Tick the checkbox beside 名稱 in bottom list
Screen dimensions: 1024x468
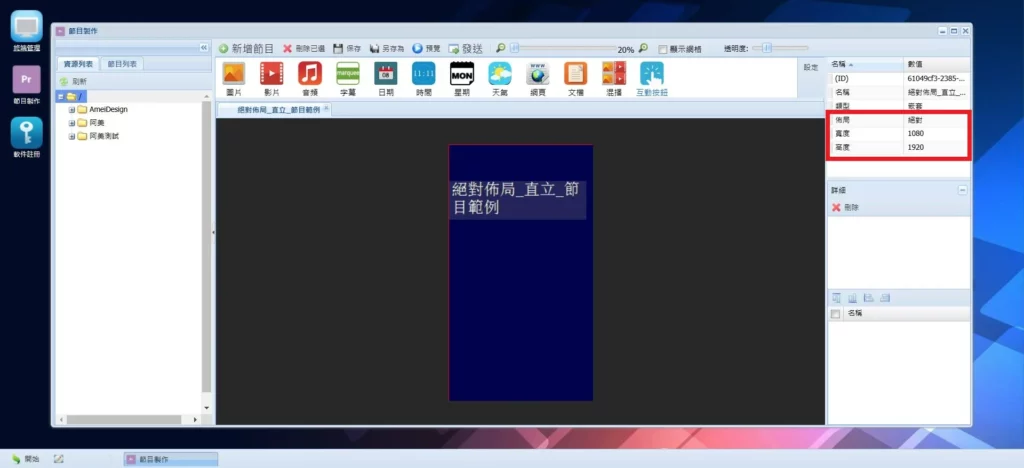836,313
